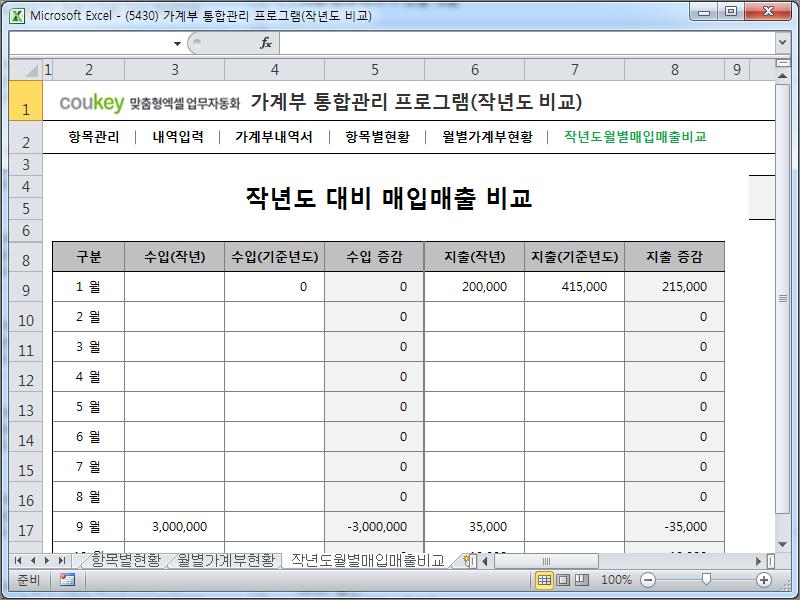Go to next sheet navigation arrow
This screenshot has height=600, width=800.
[47, 561]
